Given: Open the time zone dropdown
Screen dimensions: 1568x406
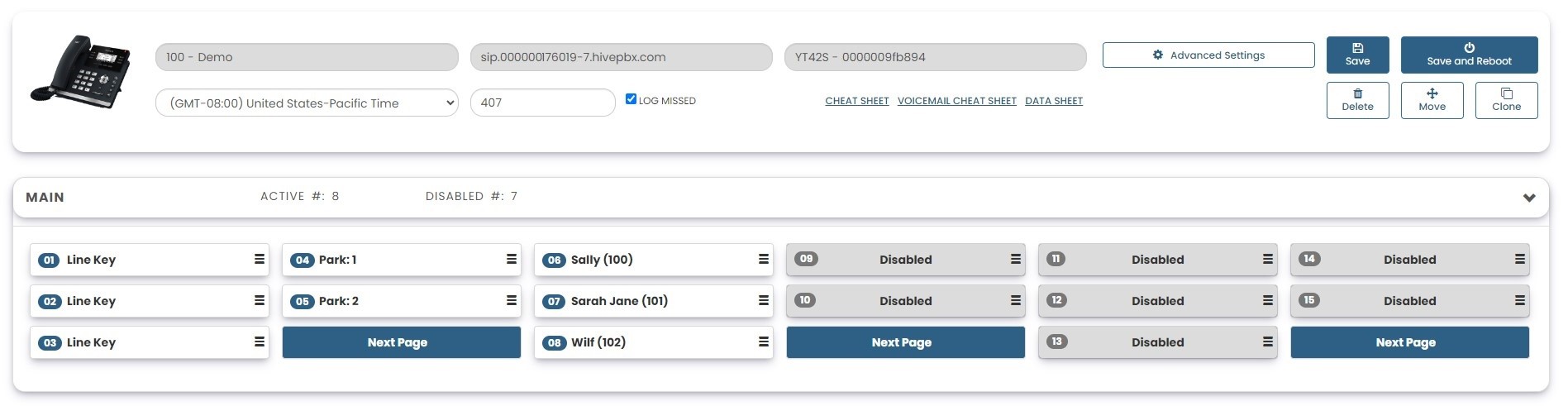Looking at the screenshot, I should coord(307,103).
